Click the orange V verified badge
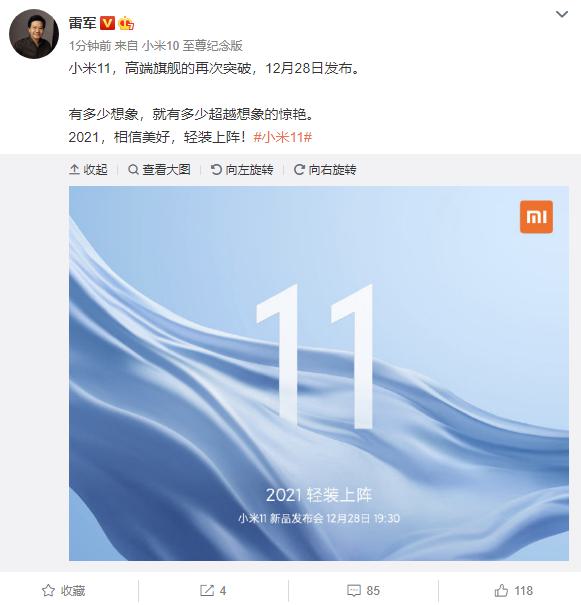The width and height of the screenshot is (581, 605). tap(107, 23)
